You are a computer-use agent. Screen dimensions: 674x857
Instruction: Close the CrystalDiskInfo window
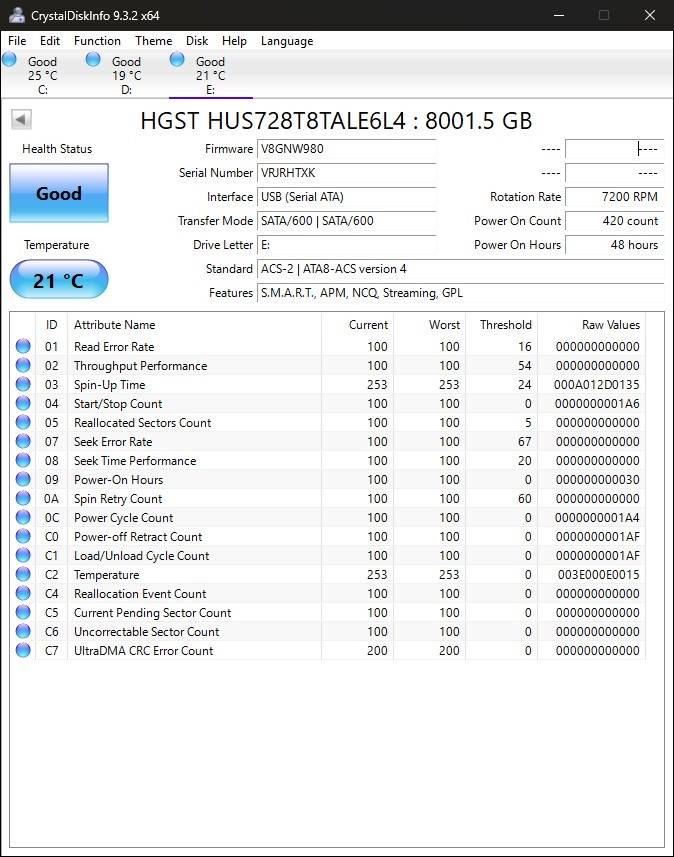649,15
